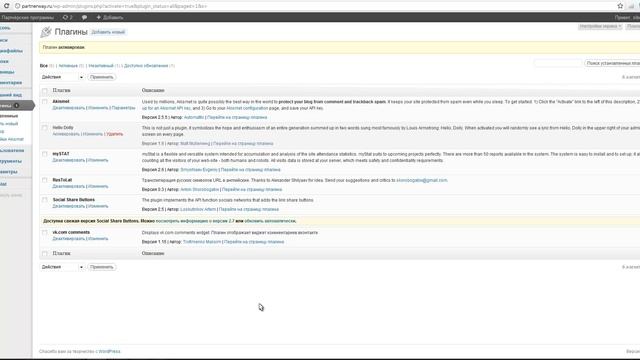Deactivate the Akismet plugin
Image resolution: width=640 pixels, height=360 pixels.
pyautogui.click(x=69, y=108)
